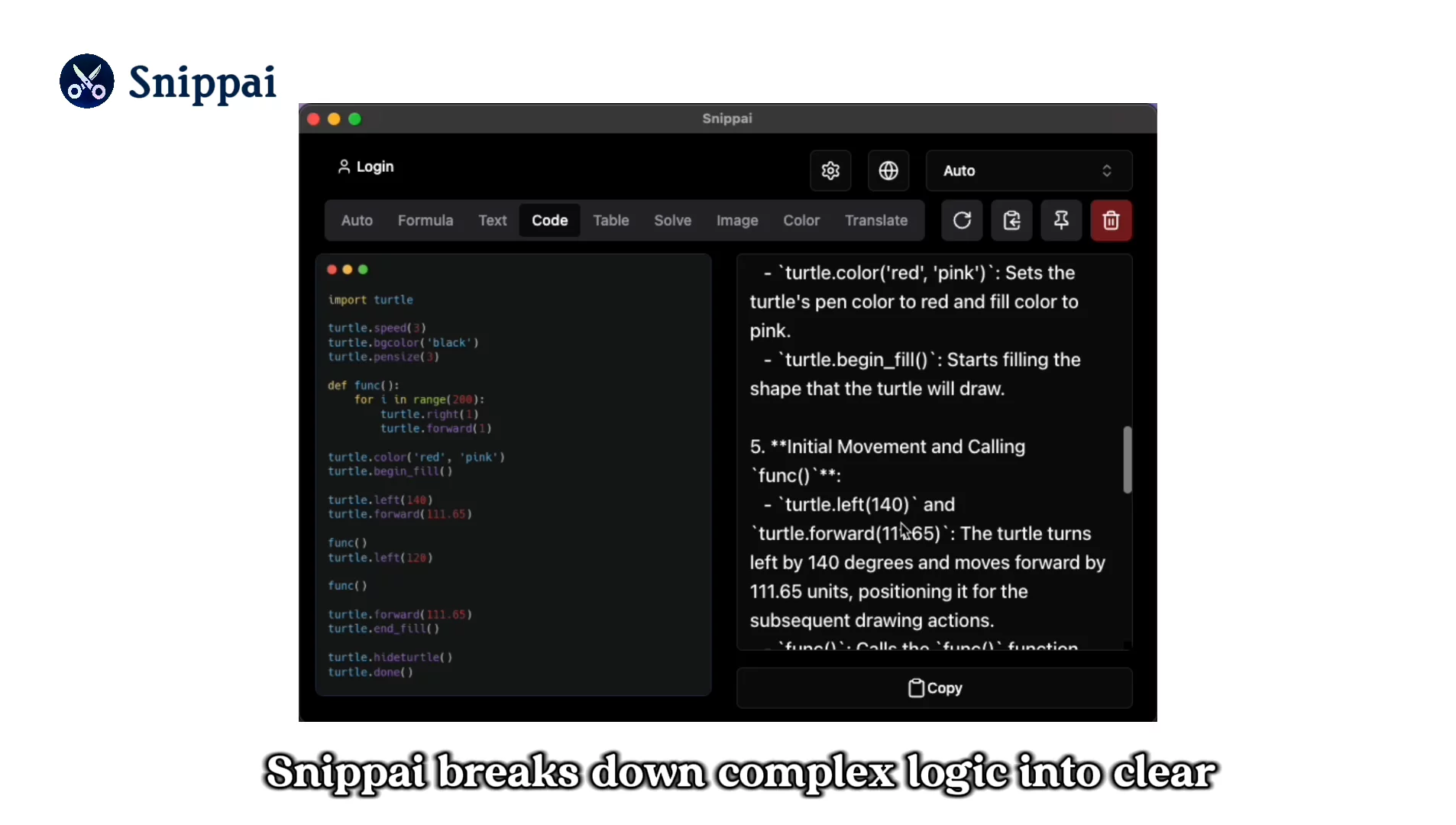Switch to the Formula tab

pyautogui.click(x=425, y=221)
